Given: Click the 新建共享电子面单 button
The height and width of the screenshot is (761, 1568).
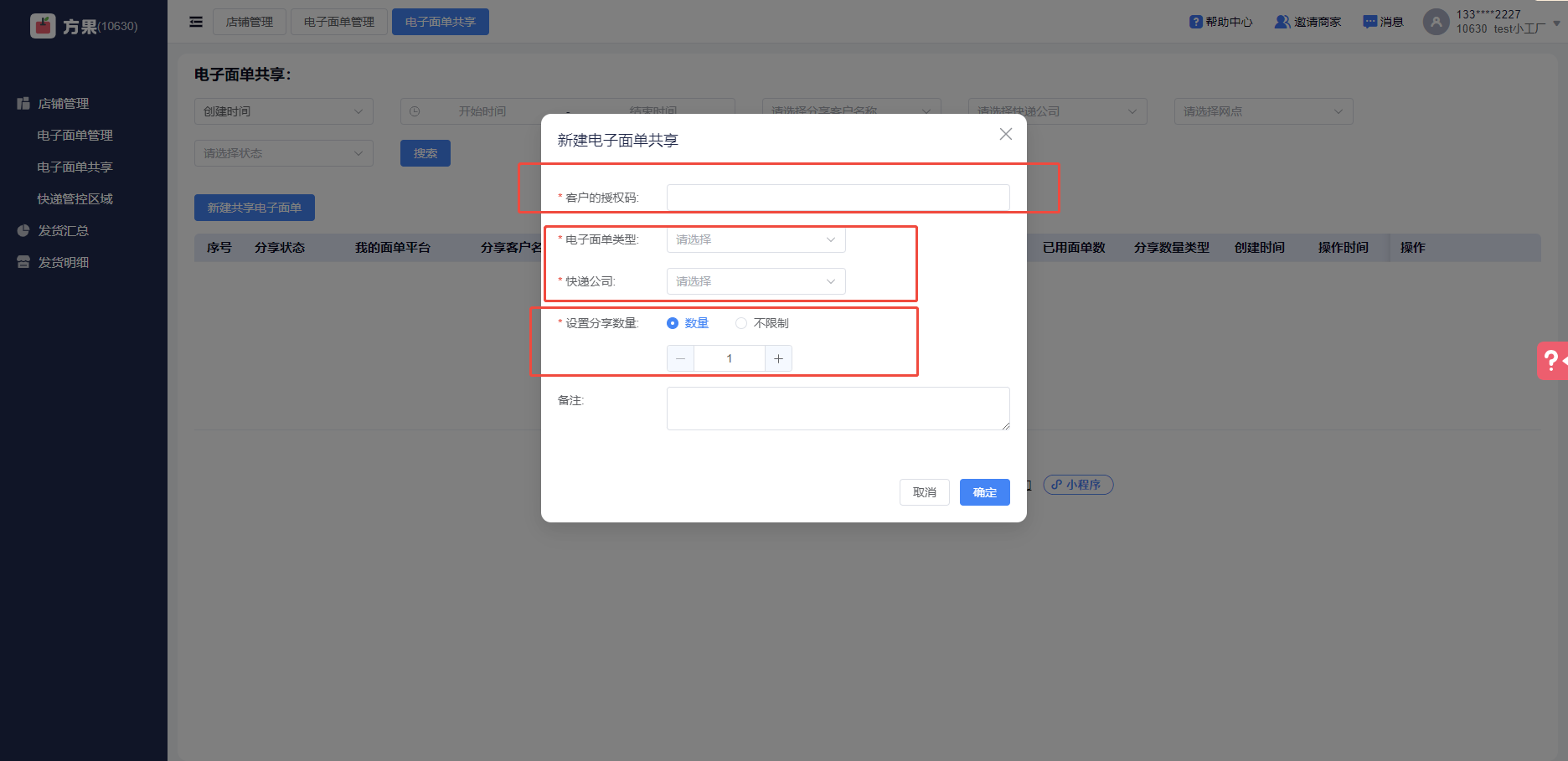Looking at the screenshot, I should (255, 208).
